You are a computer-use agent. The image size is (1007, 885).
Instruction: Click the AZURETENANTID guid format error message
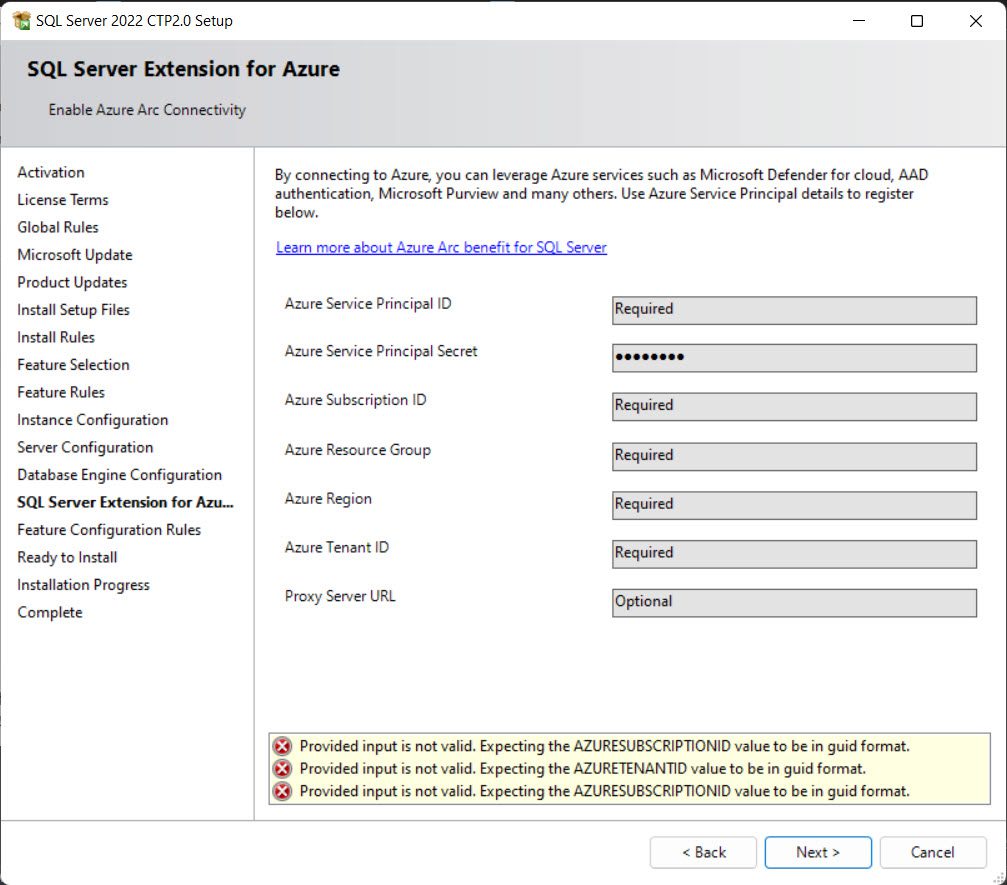[582, 769]
